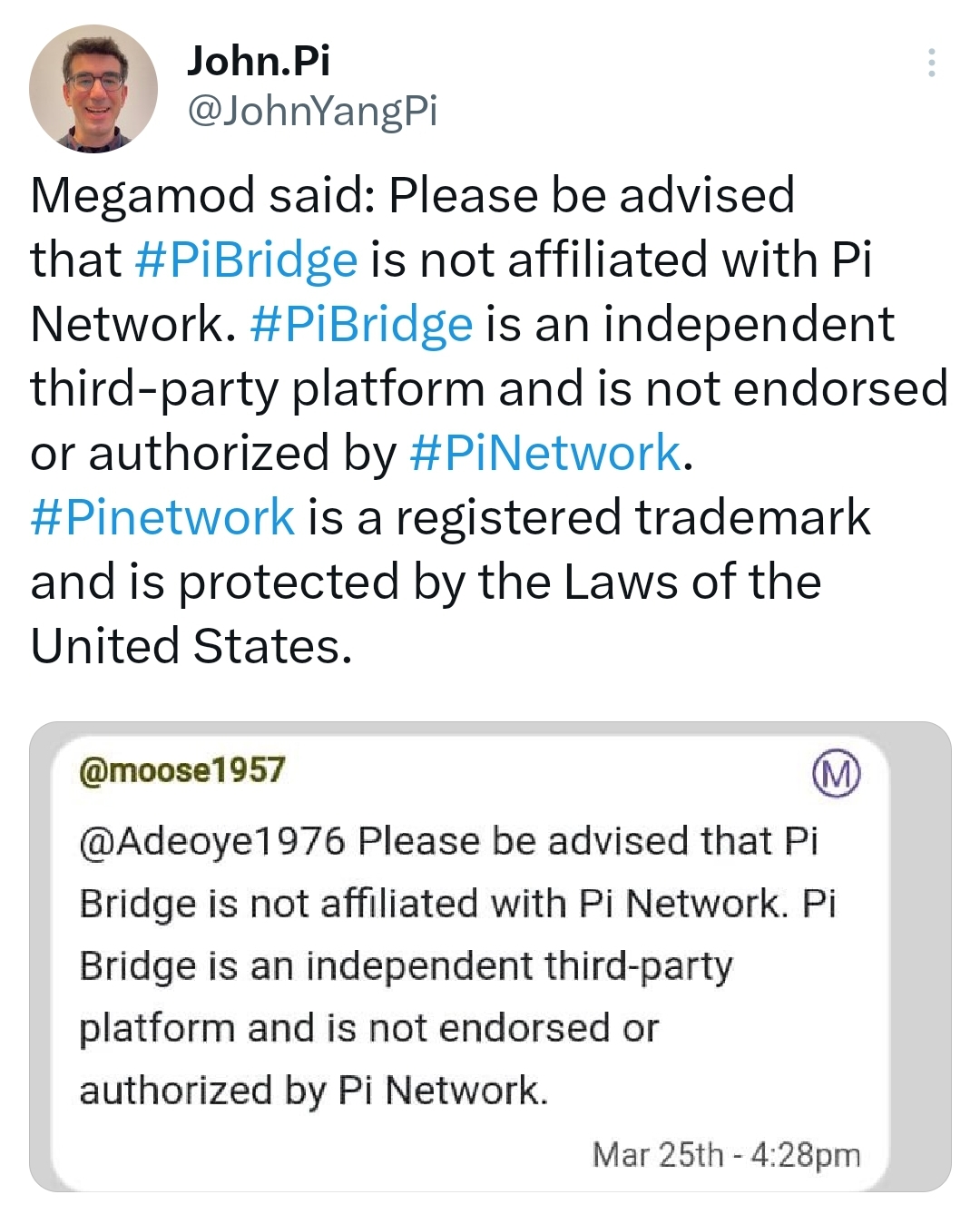This screenshot has width=980, height=1214.
Task: Click the Mar 25th - 4:28pm timestamp
Action: pyautogui.click(x=726, y=1155)
